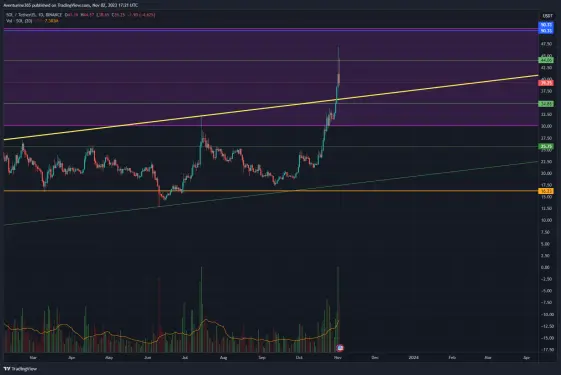Click the 47.50 price axis tick
Viewport: 561px width, 375px height.
tap(546, 44)
